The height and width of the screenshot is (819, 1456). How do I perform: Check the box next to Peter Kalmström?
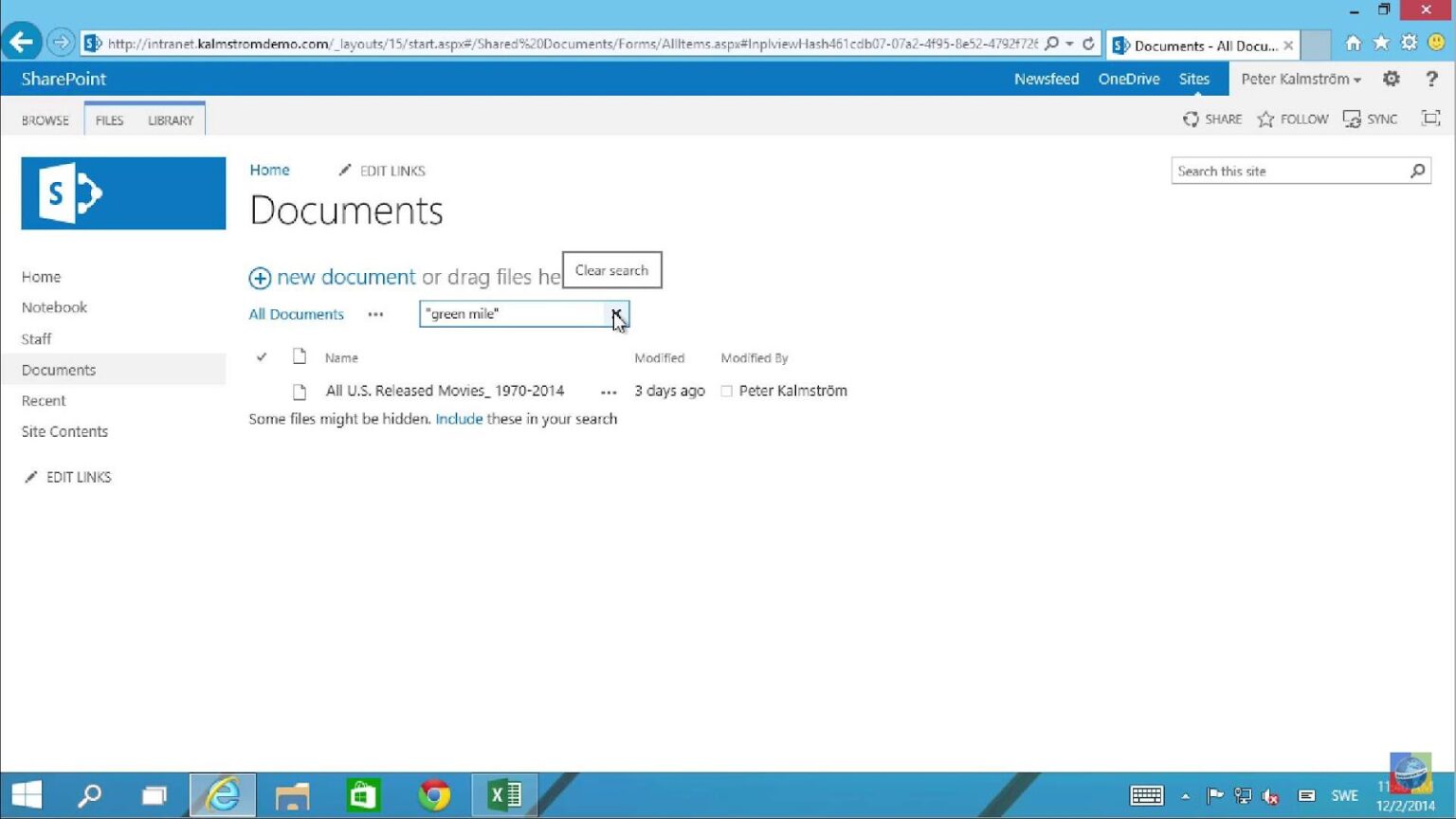click(x=725, y=391)
